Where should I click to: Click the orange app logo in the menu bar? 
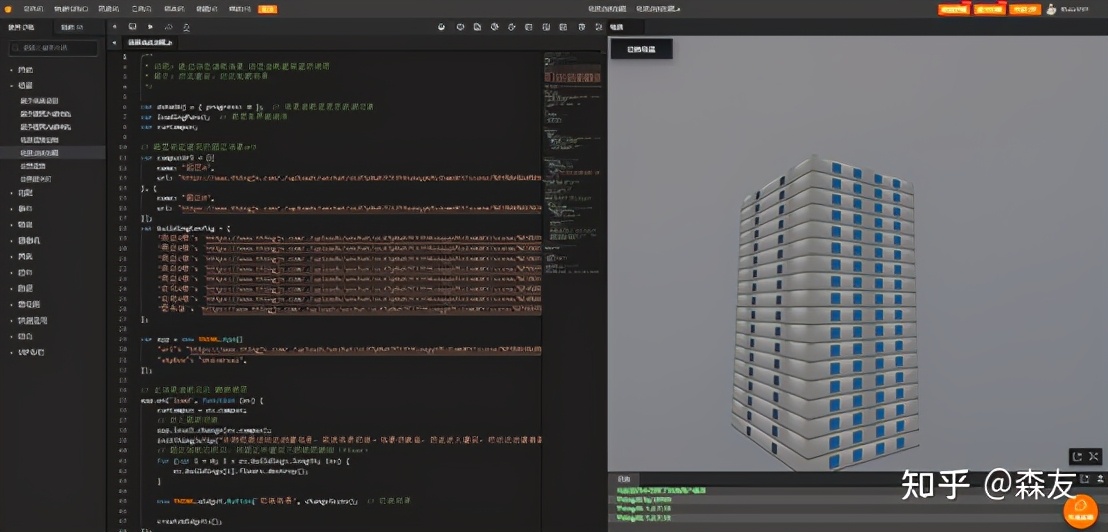[x=8, y=9]
